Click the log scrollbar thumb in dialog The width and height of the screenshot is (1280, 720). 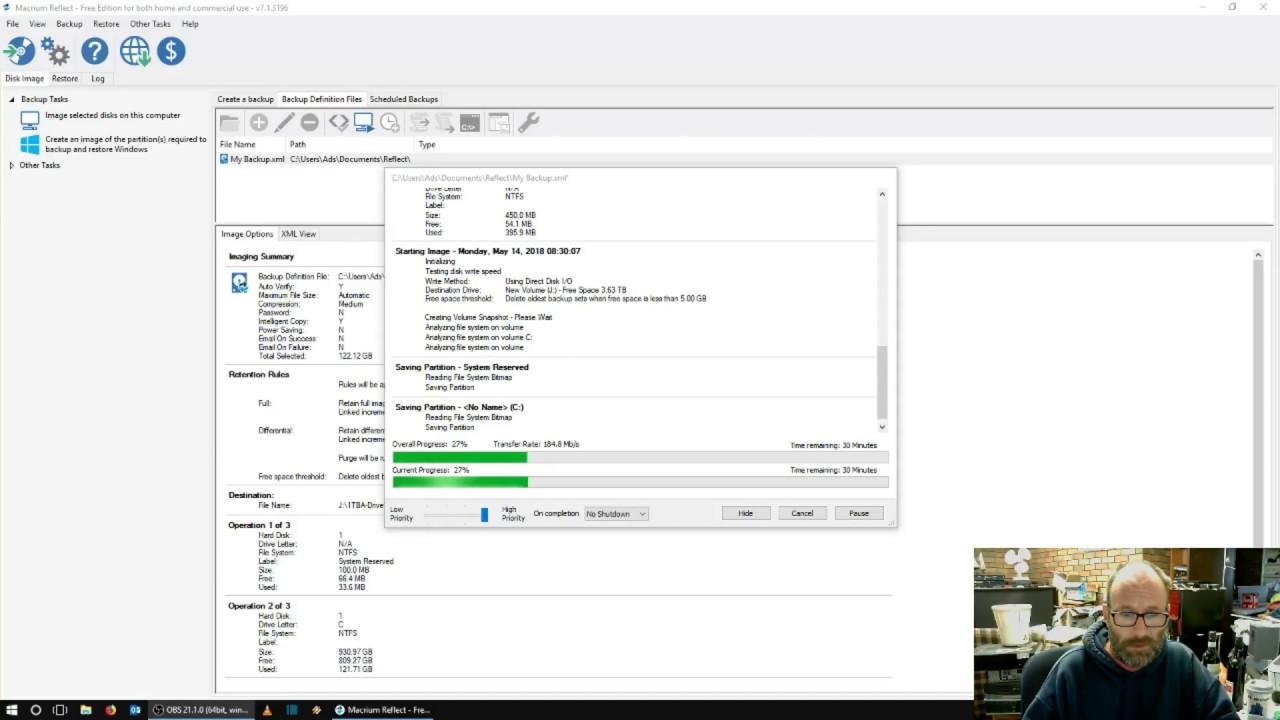click(x=882, y=382)
